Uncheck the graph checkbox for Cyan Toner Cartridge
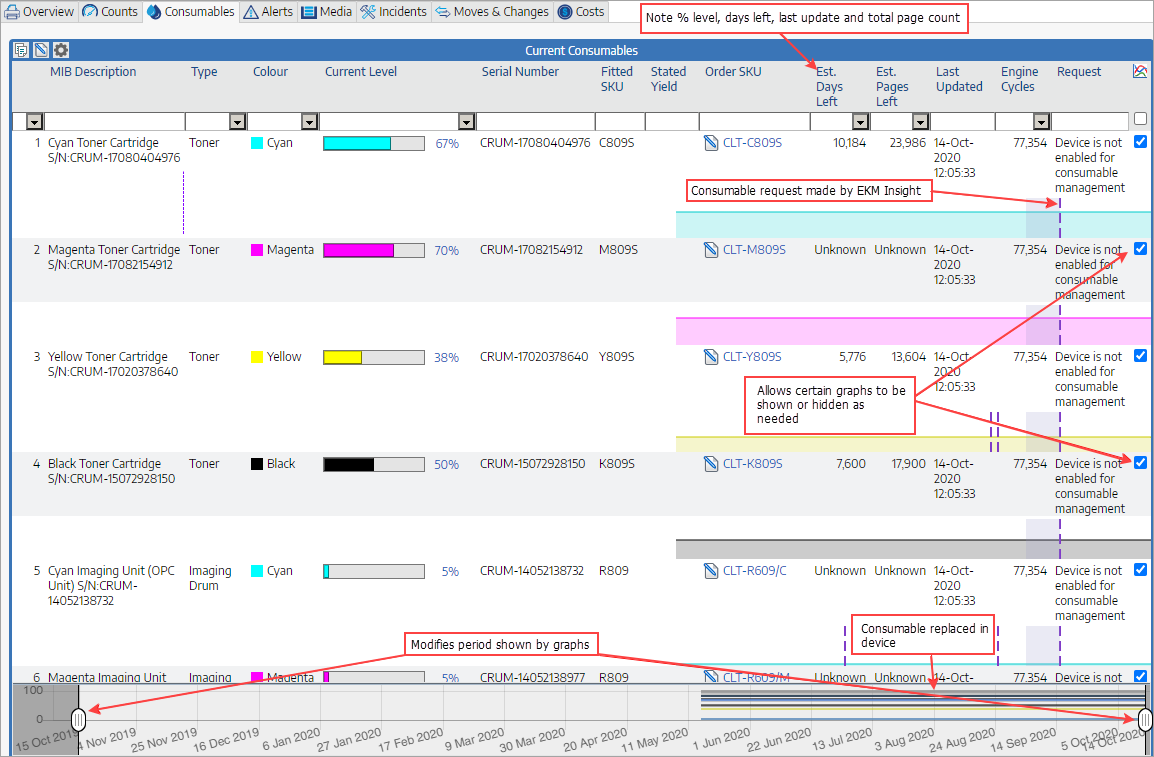Screen dimensions: 1154x757 coord(1141,142)
